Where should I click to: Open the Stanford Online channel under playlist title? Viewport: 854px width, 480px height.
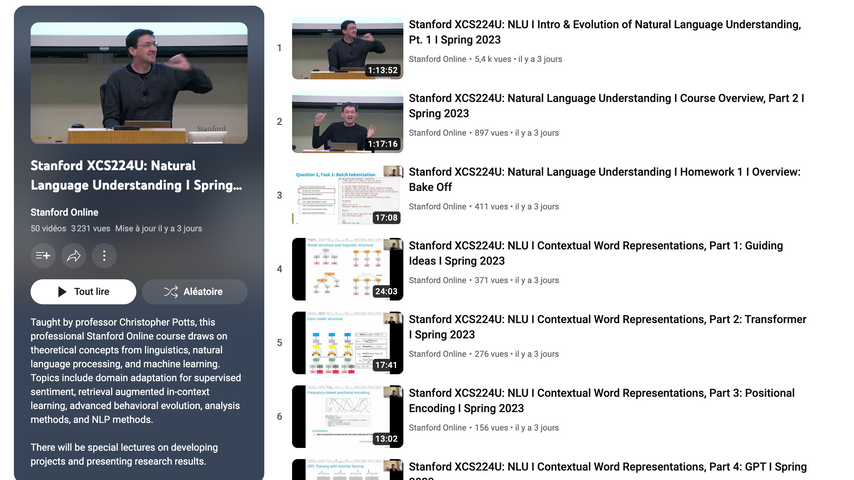point(64,212)
